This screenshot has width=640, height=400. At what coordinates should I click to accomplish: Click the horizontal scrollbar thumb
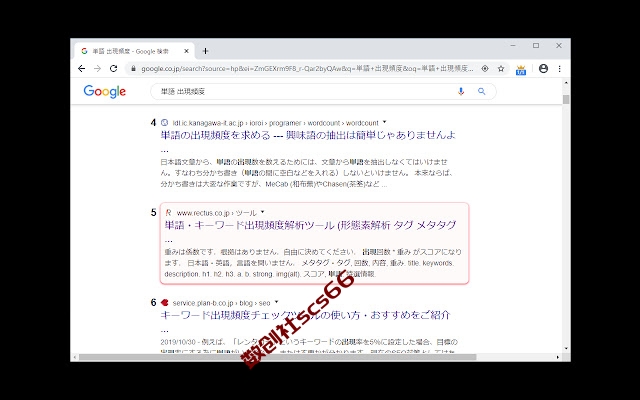(278, 357)
